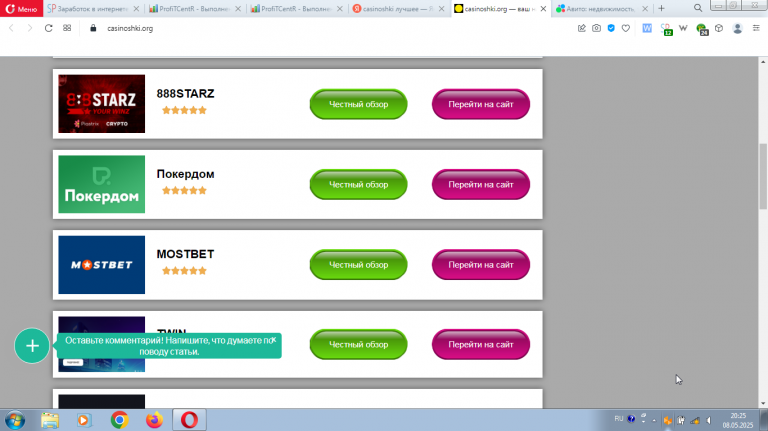Click the 888STARZ star rating
Screen dimensions: 768x431
pyautogui.click(x=184, y=110)
